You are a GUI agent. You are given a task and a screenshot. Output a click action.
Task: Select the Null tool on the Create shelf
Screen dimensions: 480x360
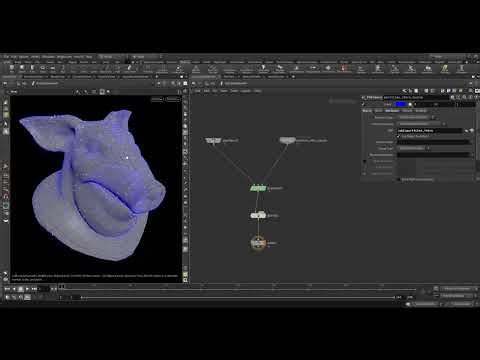click(63, 69)
